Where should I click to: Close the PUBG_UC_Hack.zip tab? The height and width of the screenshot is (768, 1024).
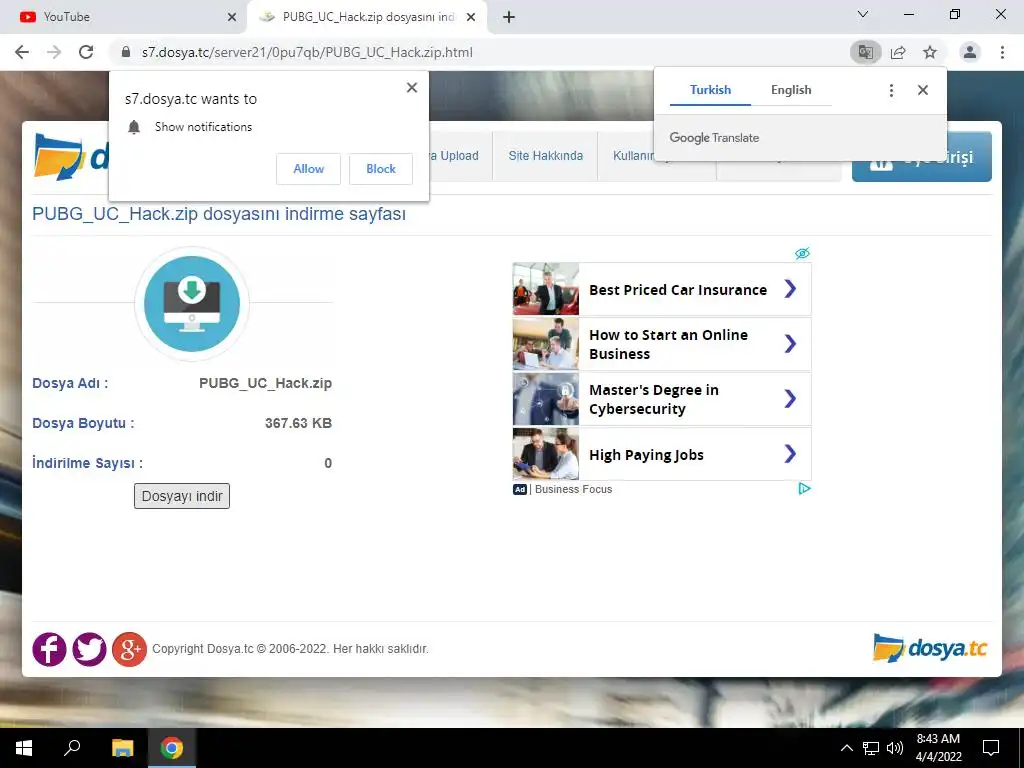pyautogui.click(x=471, y=17)
